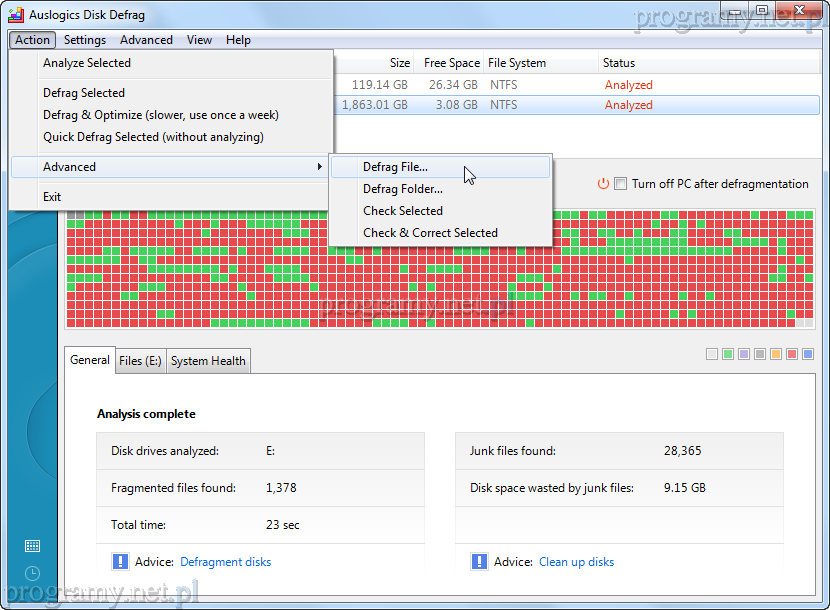Click the exclamation icon beside Clean up disks advice
Viewport: 830px width, 610px height.
[x=478, y=562]
